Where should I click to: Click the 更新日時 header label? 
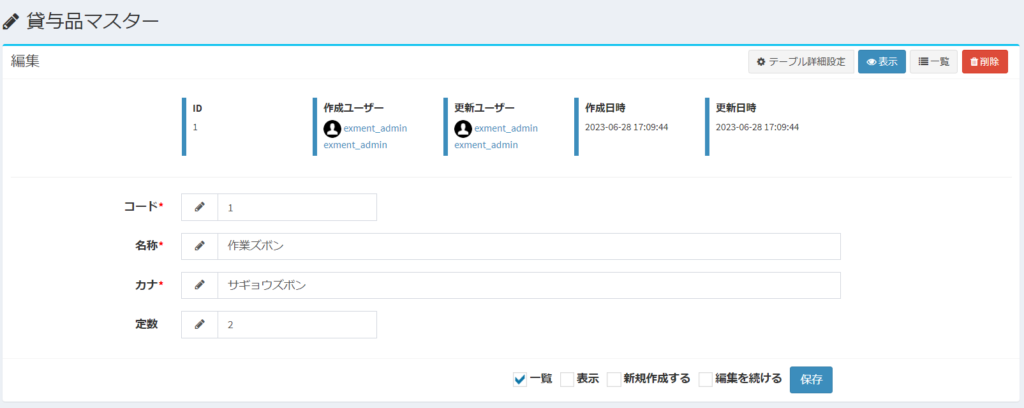tap(736, 108)
